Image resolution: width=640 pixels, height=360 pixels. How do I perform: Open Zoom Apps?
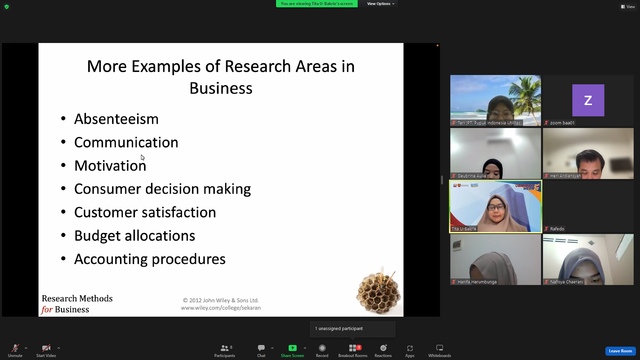[410, 350]
